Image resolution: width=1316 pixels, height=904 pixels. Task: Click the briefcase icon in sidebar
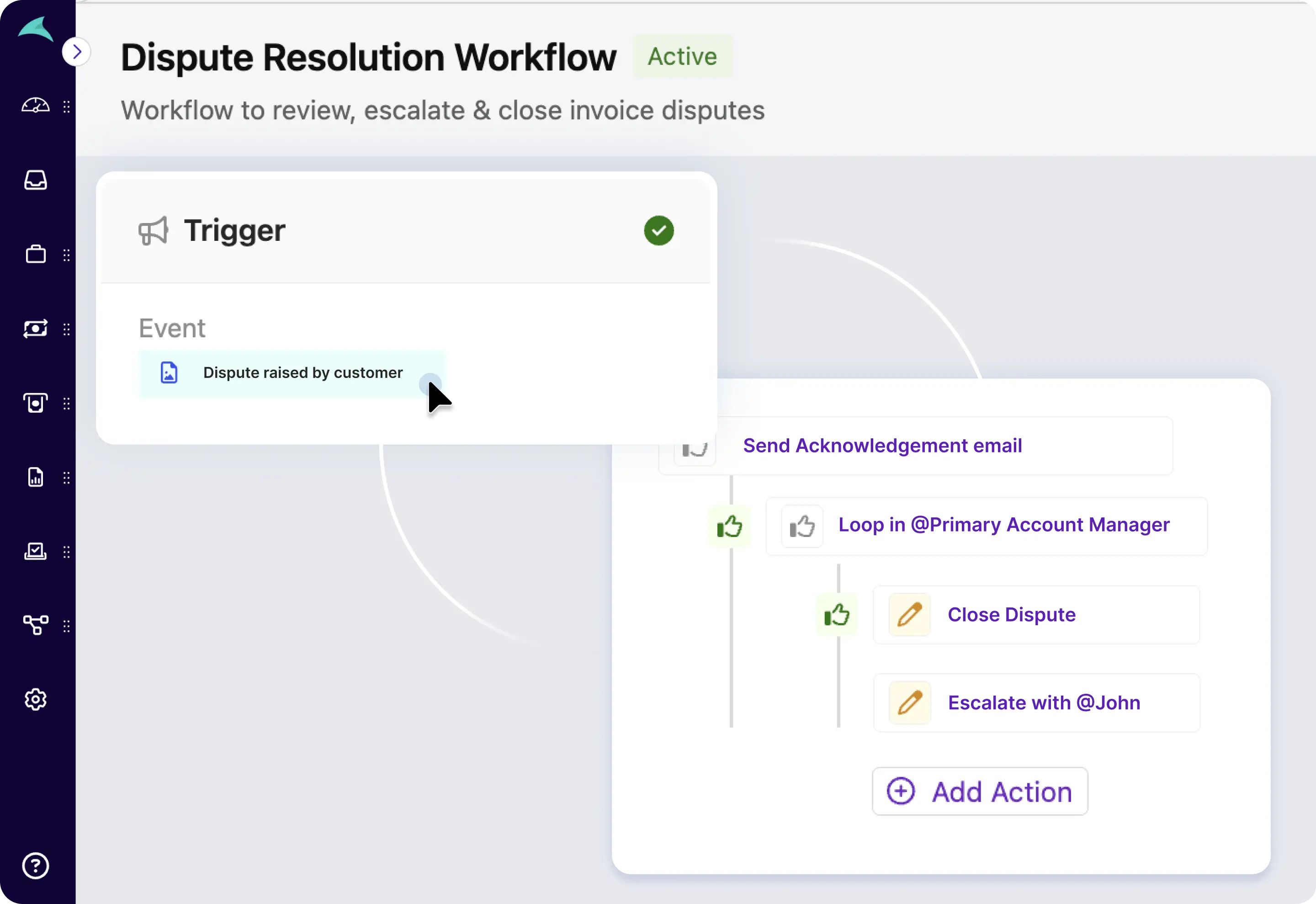pos(35,254)
